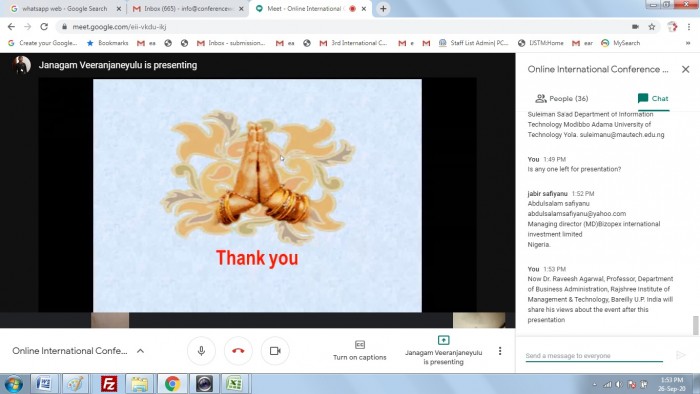700x394 pixels.
Task: Mute the microphone in Meet
Action: [201, 351]
